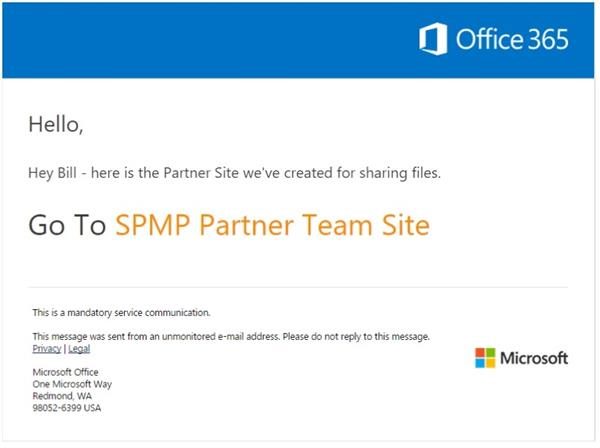Image resolution: width=600 pixels, height=448 pixels.
Task: Click the blue square in Microsoft logo
Action: (480, 363)
